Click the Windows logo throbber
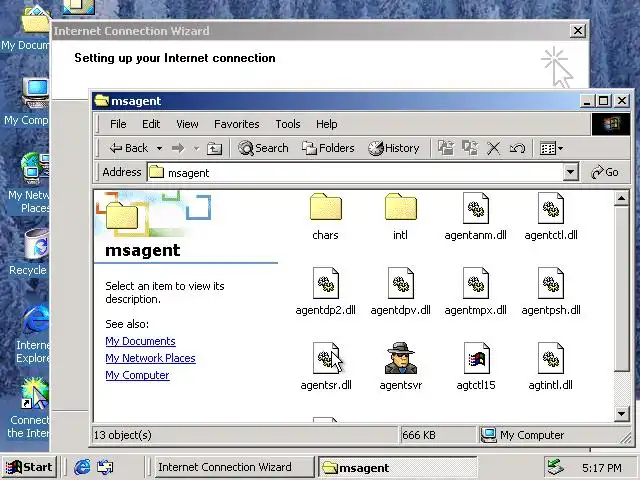The width and height of the screenshot is (640, 480). (x=611, y=124)
